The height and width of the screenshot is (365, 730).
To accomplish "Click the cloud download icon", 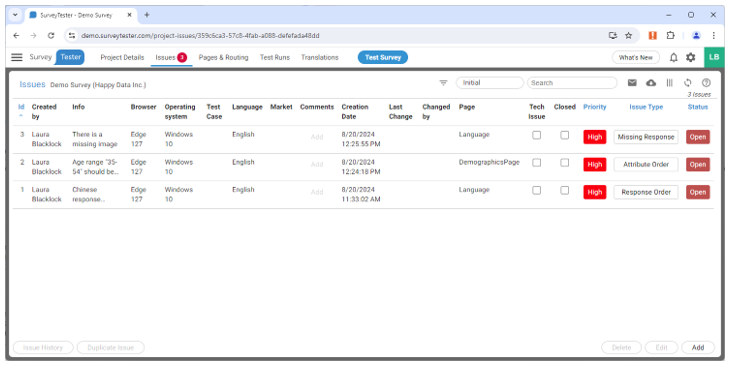I will (651, 83).
